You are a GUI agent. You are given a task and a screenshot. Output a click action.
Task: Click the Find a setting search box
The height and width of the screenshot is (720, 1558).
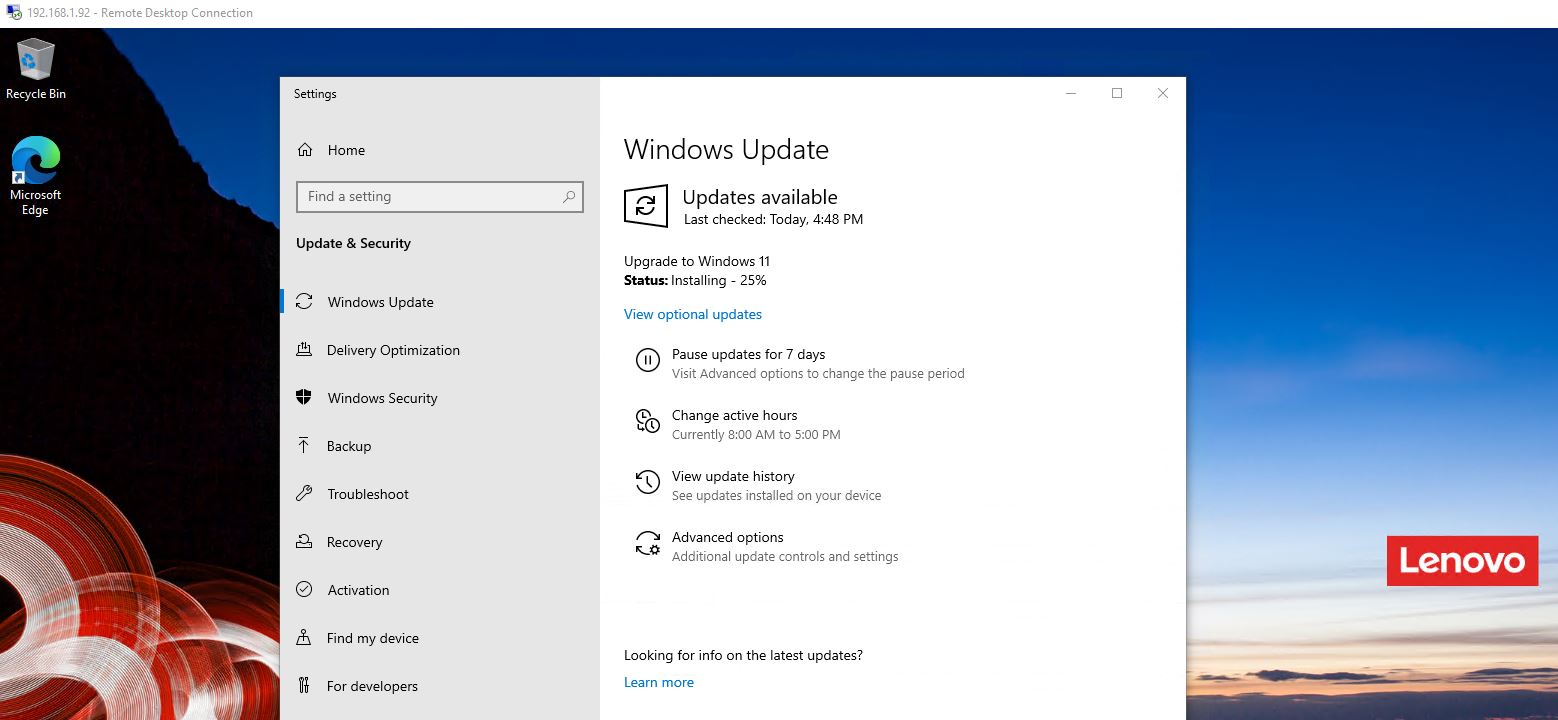[x=428, y=197]
